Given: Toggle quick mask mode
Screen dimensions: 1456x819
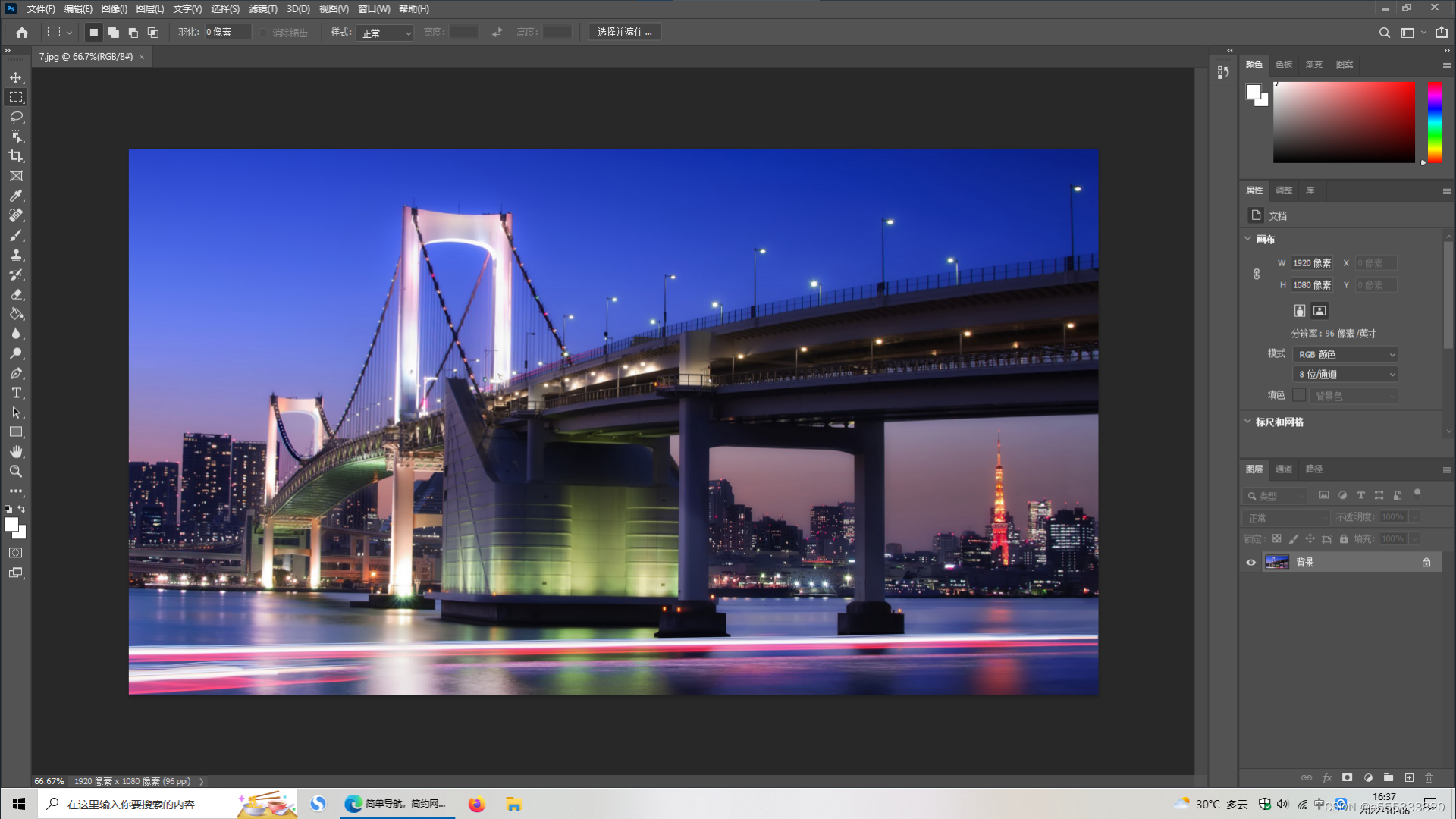Looking at the screenshot, I should 16,553.
